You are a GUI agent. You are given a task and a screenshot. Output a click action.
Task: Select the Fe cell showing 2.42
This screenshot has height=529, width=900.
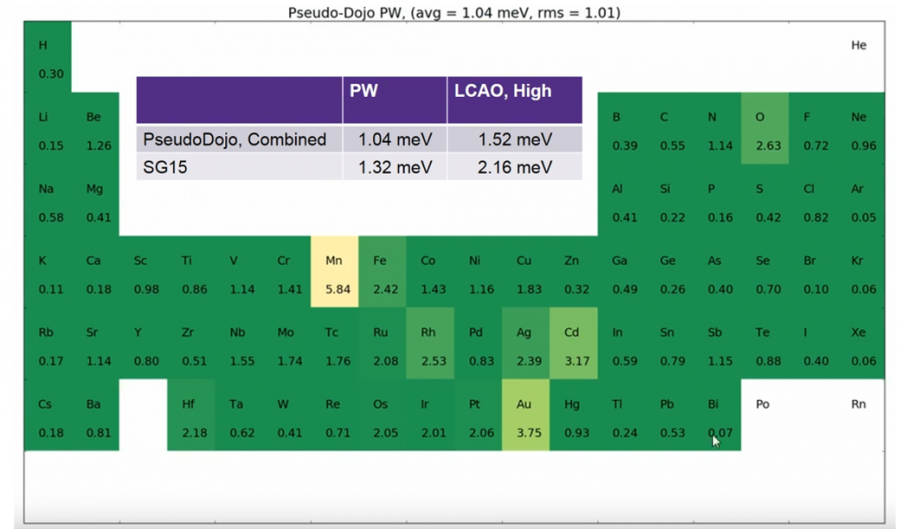coord(382,271)
